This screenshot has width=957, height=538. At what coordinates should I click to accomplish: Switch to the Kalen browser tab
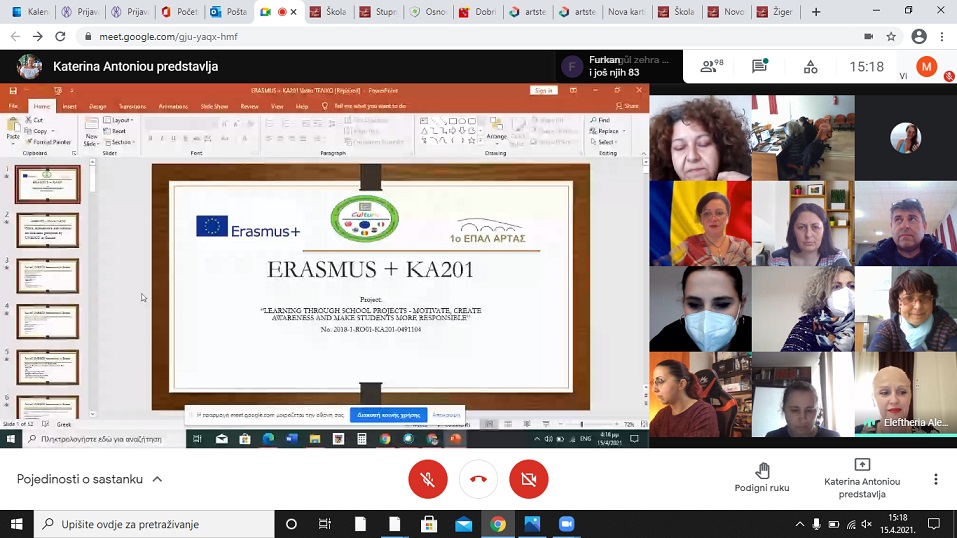(x=30, y=12)
